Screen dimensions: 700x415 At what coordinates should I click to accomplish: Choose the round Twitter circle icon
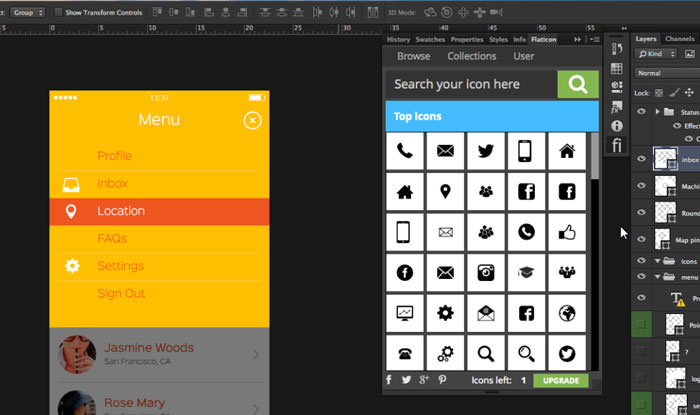567,353
